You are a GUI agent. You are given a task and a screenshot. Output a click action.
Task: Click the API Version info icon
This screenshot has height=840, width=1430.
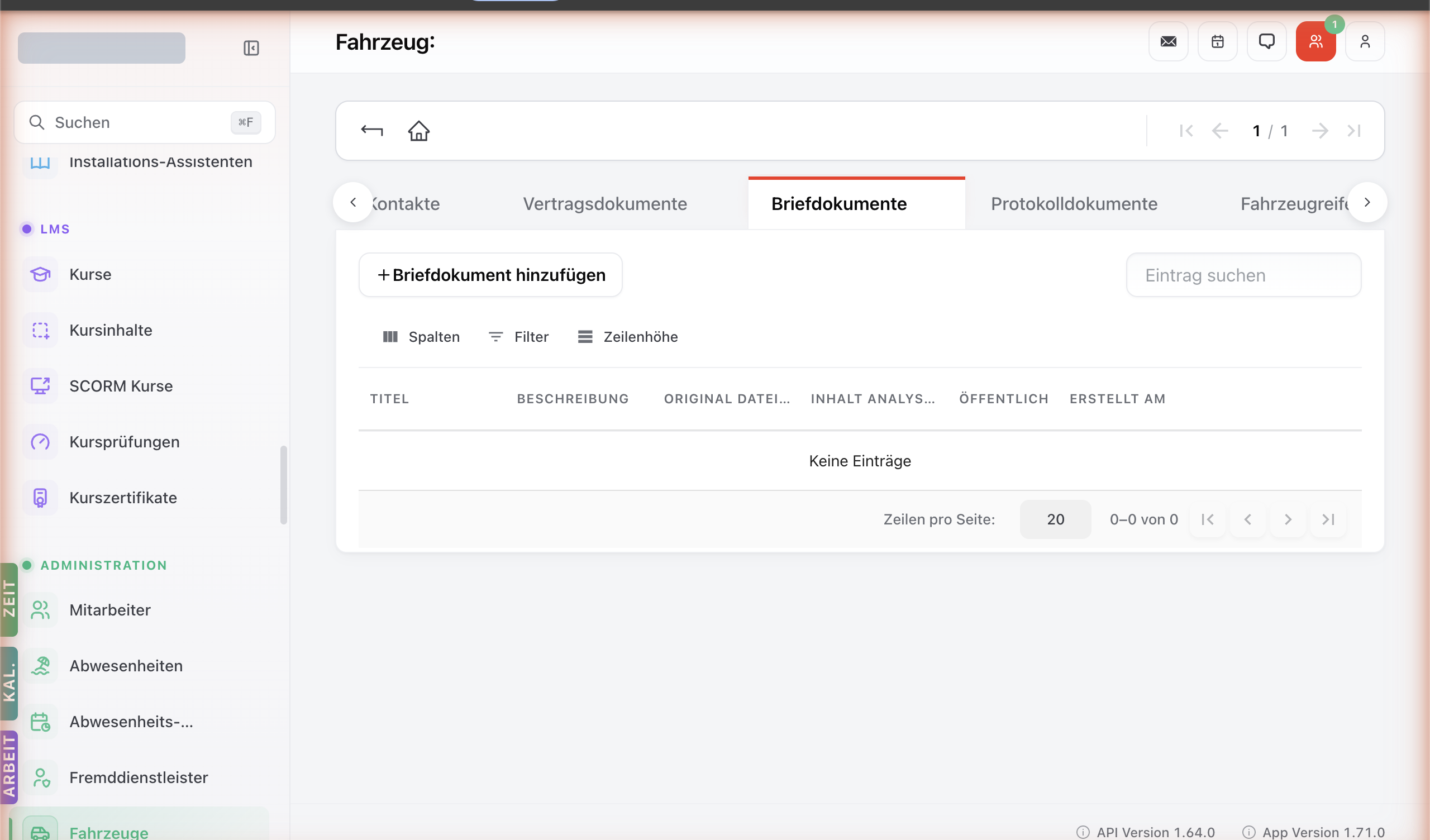point(1083,832)
